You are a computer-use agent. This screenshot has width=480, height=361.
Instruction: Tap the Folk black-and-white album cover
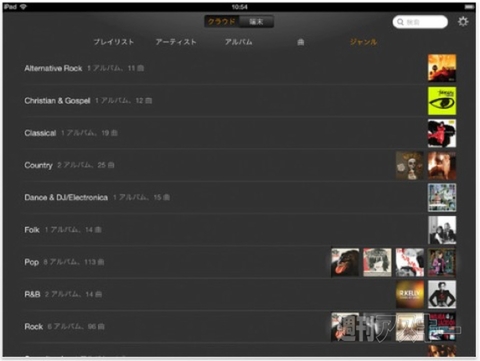coord(442,230)
